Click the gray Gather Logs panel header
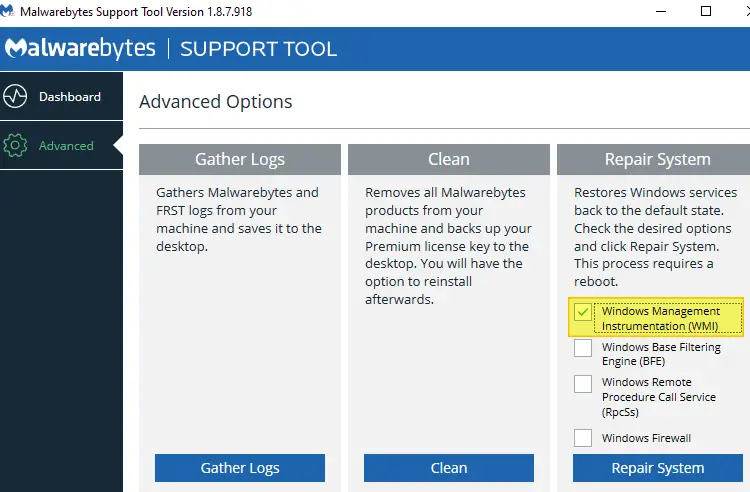This screenshot has height=492, width=750. click(240, 159)
